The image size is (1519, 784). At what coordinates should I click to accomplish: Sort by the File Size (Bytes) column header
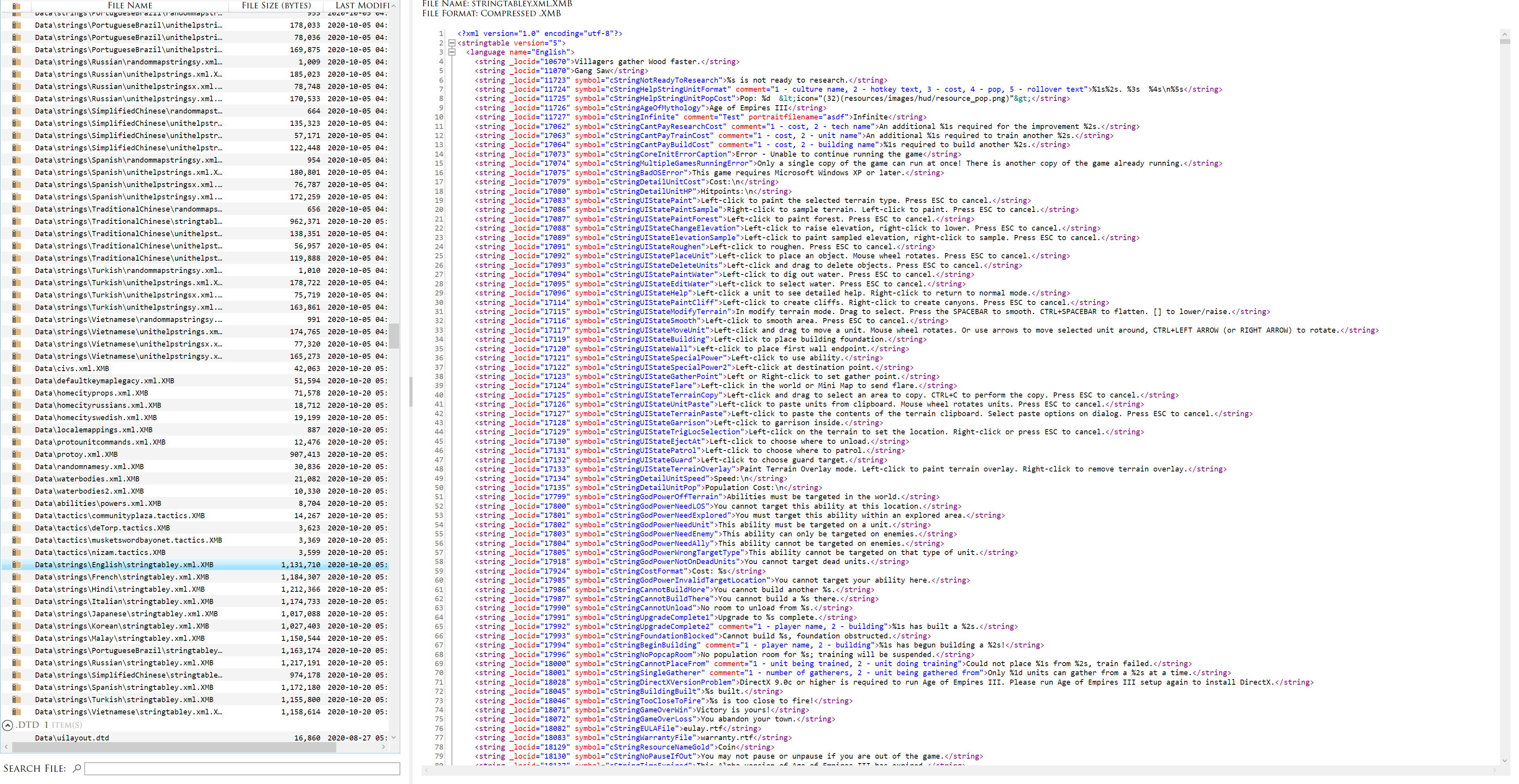[276, 5]
